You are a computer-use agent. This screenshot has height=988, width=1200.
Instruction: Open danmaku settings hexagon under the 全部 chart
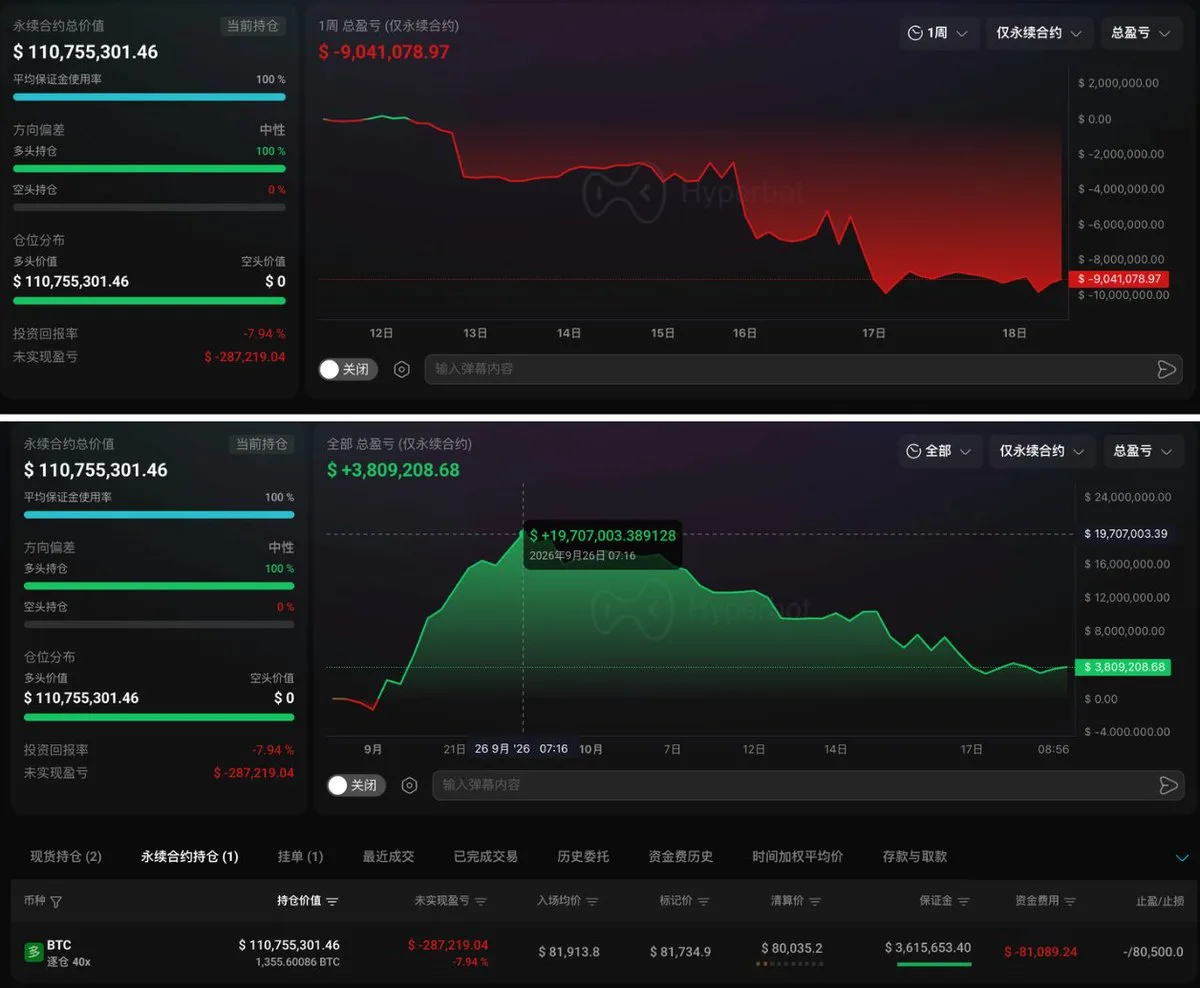[x=409, y=785]
